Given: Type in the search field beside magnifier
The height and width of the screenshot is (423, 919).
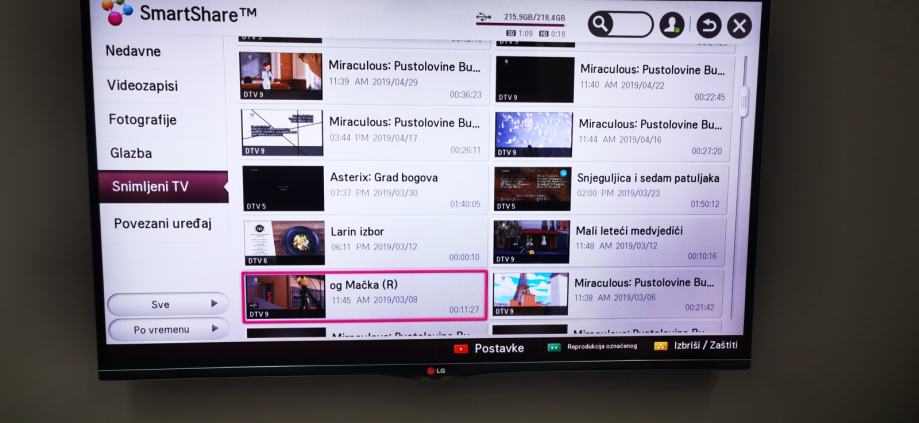Looking at the screenshot, I should click(x=632, y=25).
